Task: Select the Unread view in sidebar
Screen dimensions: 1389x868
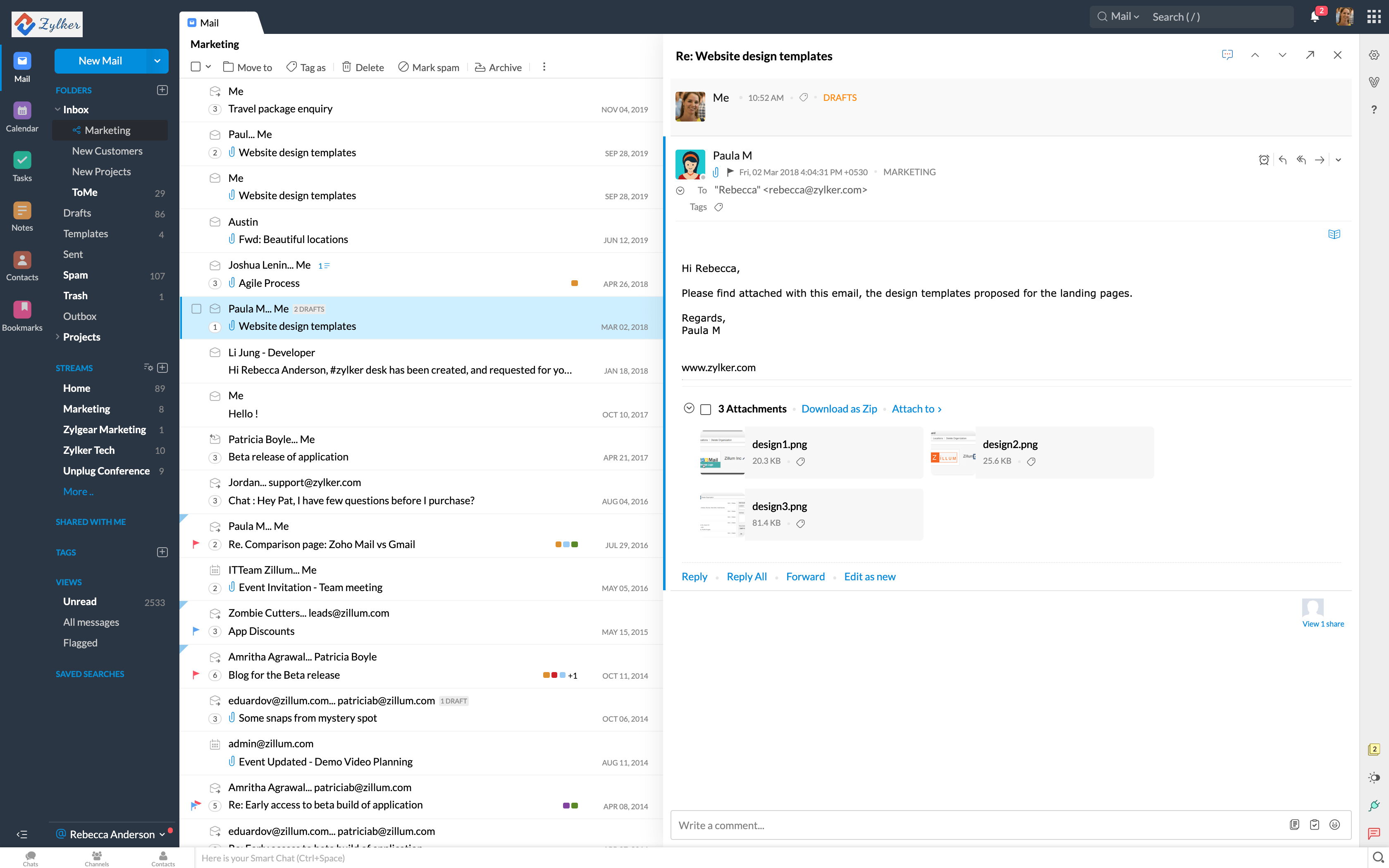Action: click(80, 601)
